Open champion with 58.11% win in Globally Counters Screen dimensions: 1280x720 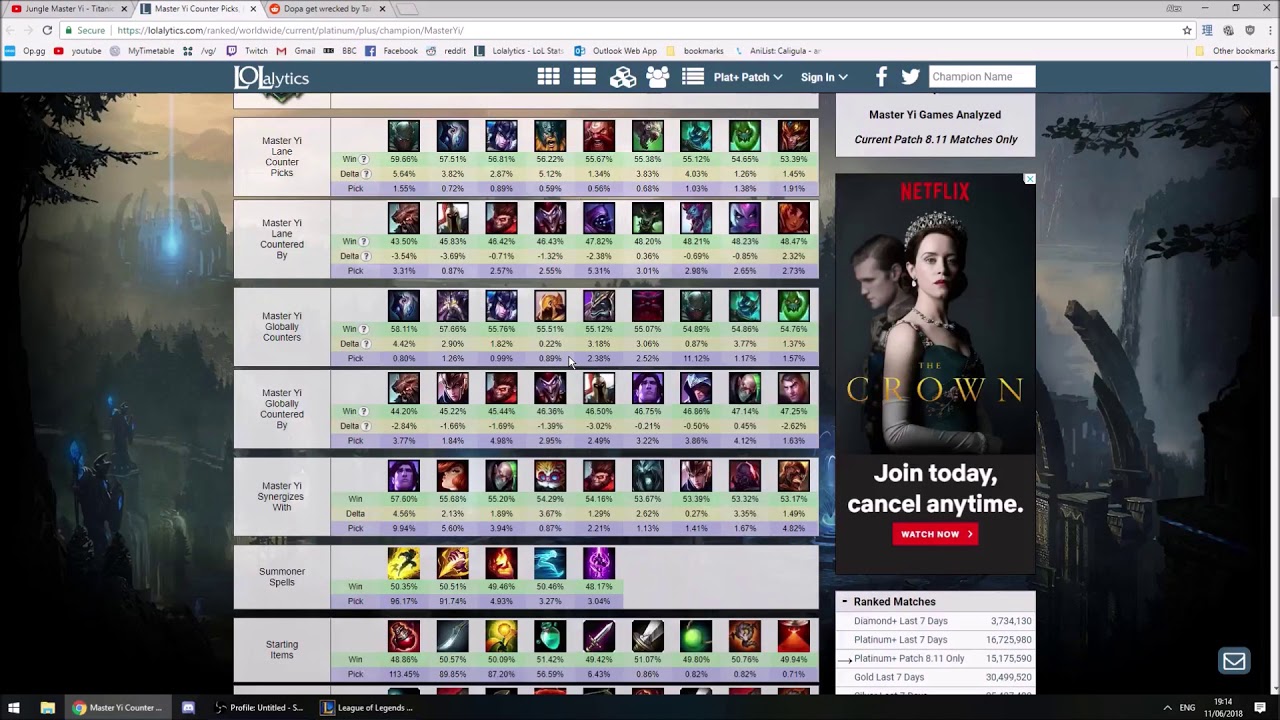pos(404,306)
